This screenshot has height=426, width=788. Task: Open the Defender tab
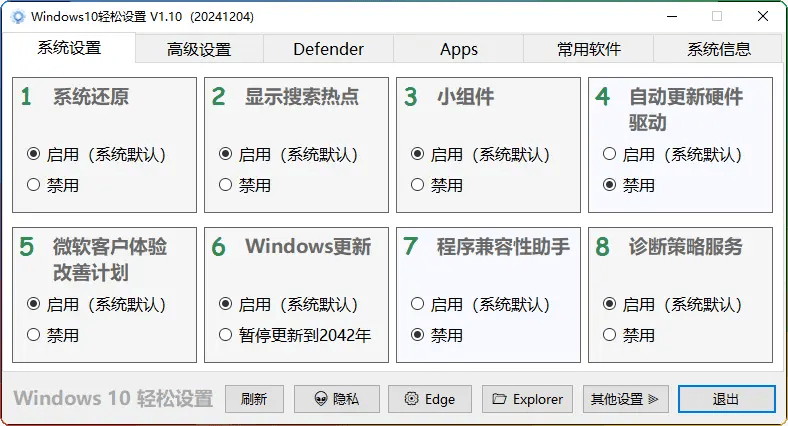(328, 49)
